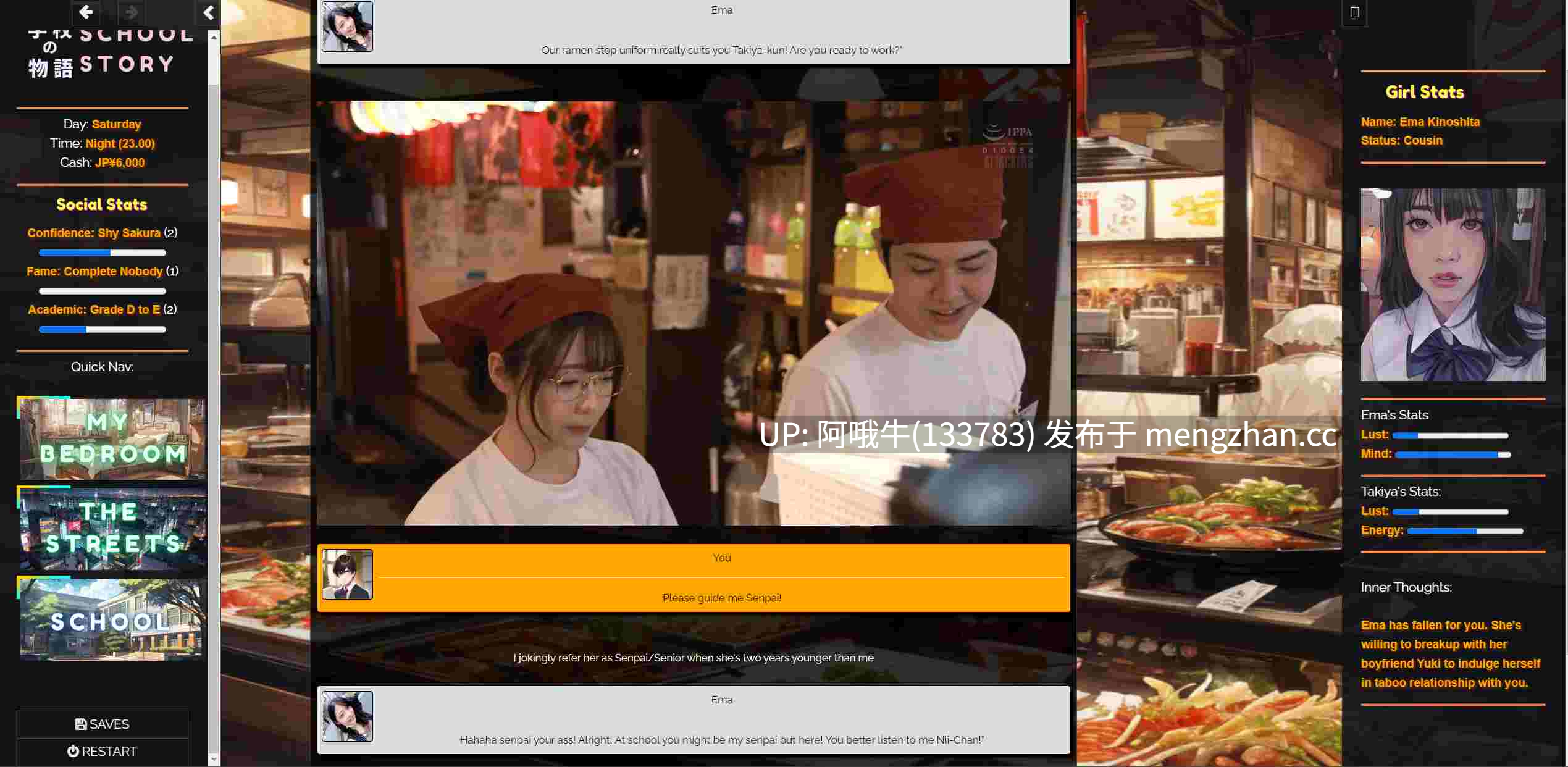Click Ema Kinoshita portrait

[1453, 285]
